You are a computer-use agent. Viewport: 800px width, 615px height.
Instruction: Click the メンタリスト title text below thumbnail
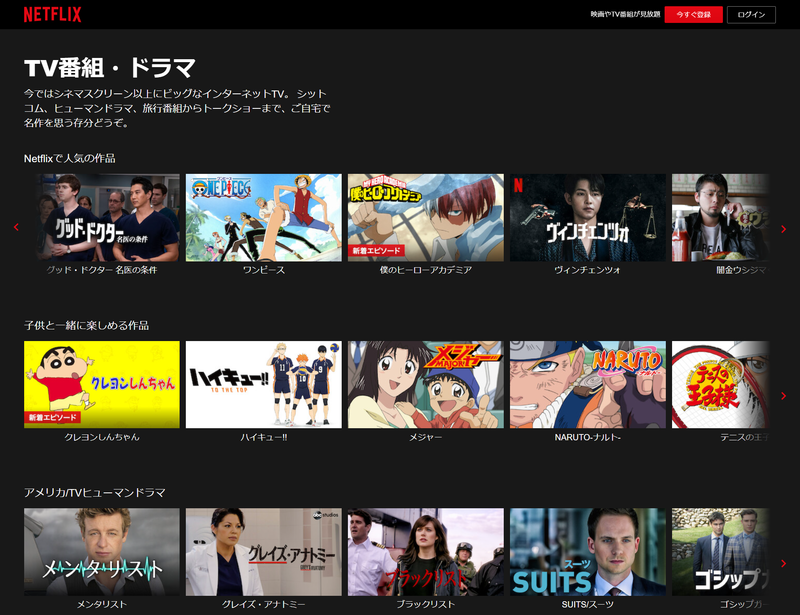click(x=102, y=604)
